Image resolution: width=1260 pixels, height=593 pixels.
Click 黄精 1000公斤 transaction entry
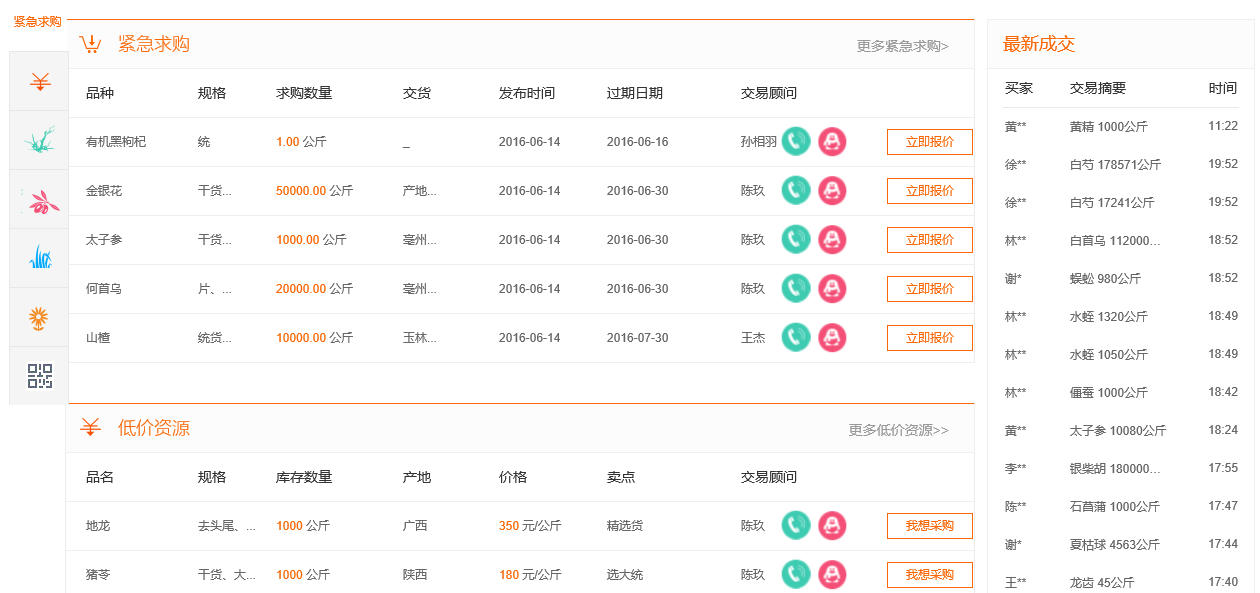(1108, 127)
